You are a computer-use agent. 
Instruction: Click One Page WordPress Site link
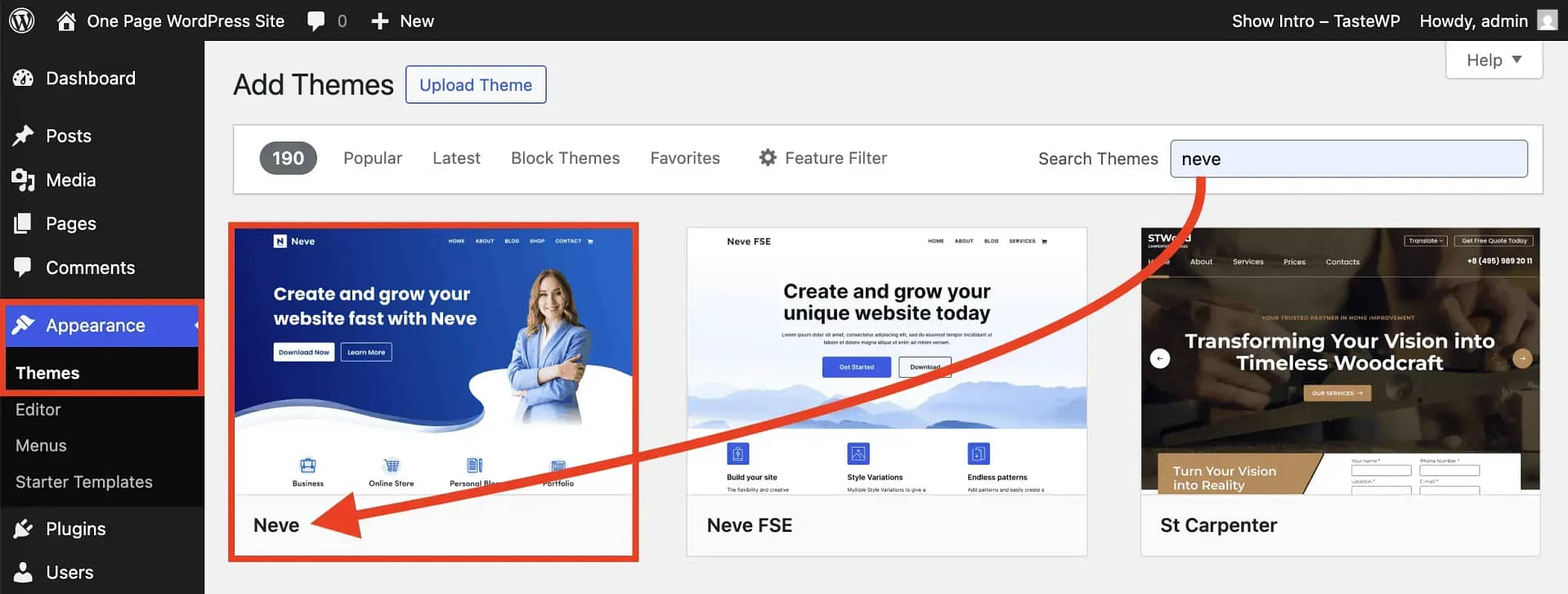coord(186,20)
